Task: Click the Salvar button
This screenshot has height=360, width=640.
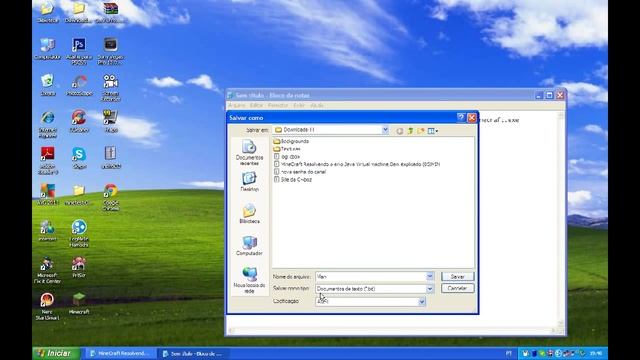Action: [x=457, y=276]
